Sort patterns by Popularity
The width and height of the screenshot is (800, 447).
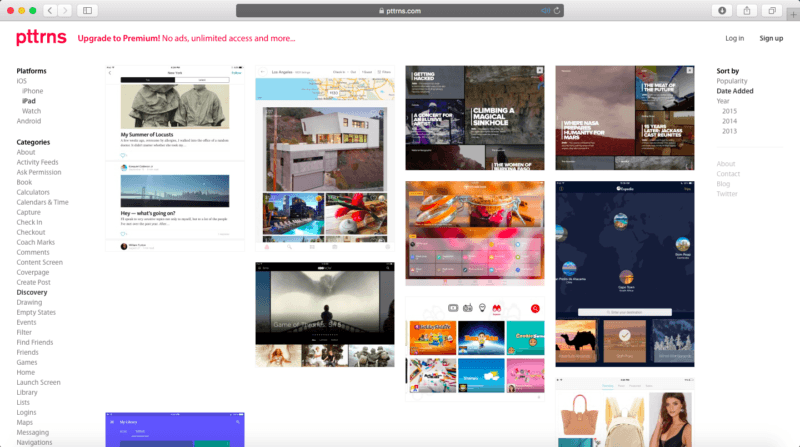(x=732, y=81)
